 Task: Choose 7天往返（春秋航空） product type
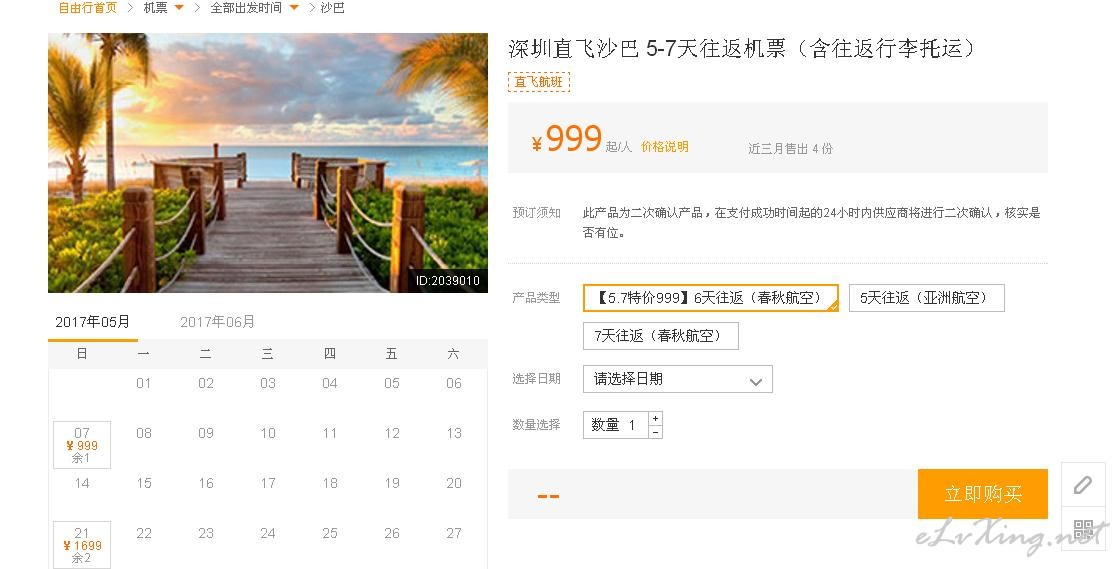[x=661, y=336]
